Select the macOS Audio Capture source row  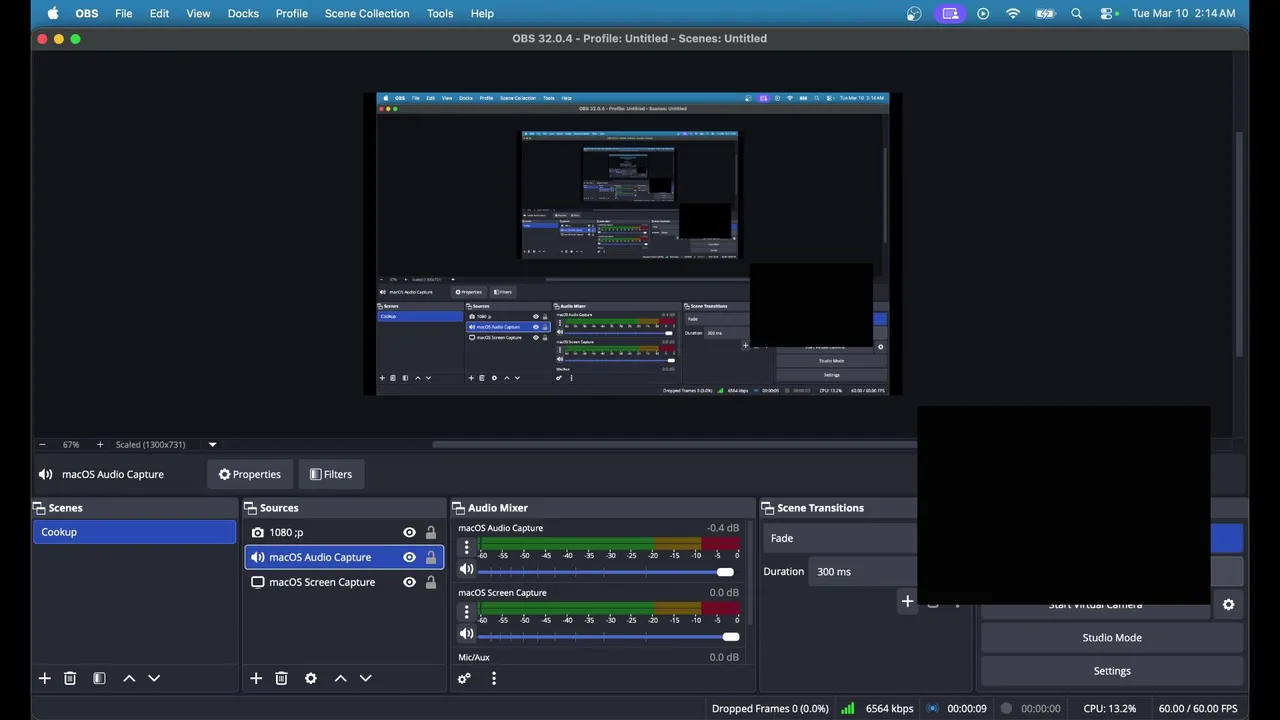point(344,557)
